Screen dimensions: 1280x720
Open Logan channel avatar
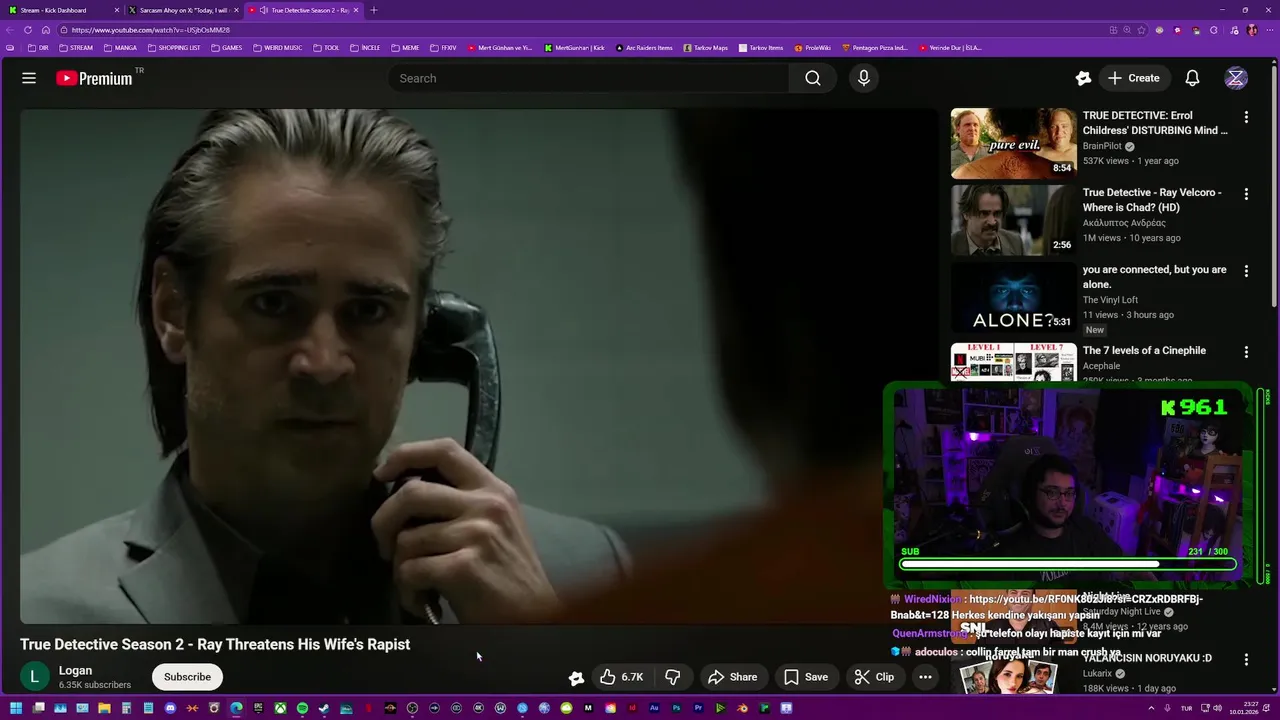pos(35,677)
